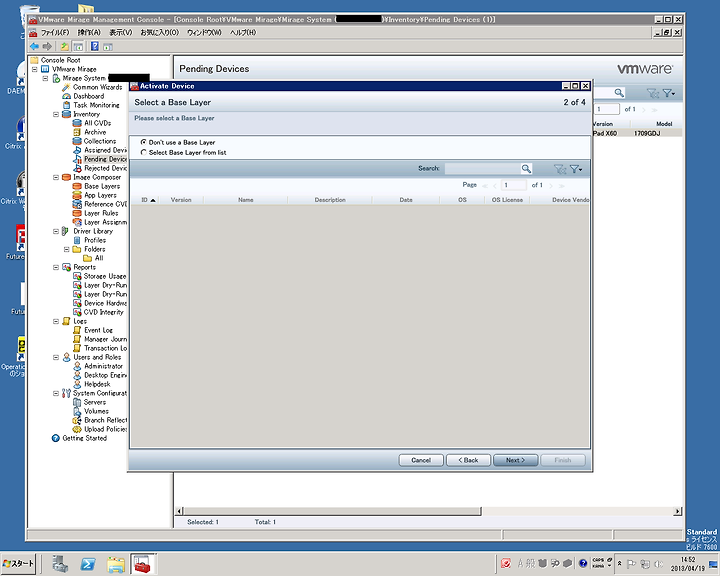Click the Search field in Activate Device dialog

click(x=483, y=169)
